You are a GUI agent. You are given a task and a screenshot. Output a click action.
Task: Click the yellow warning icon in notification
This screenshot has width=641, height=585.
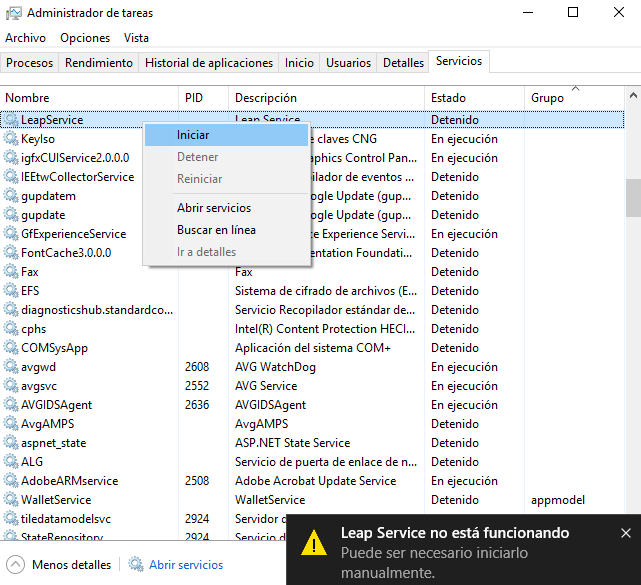[314, 543]
